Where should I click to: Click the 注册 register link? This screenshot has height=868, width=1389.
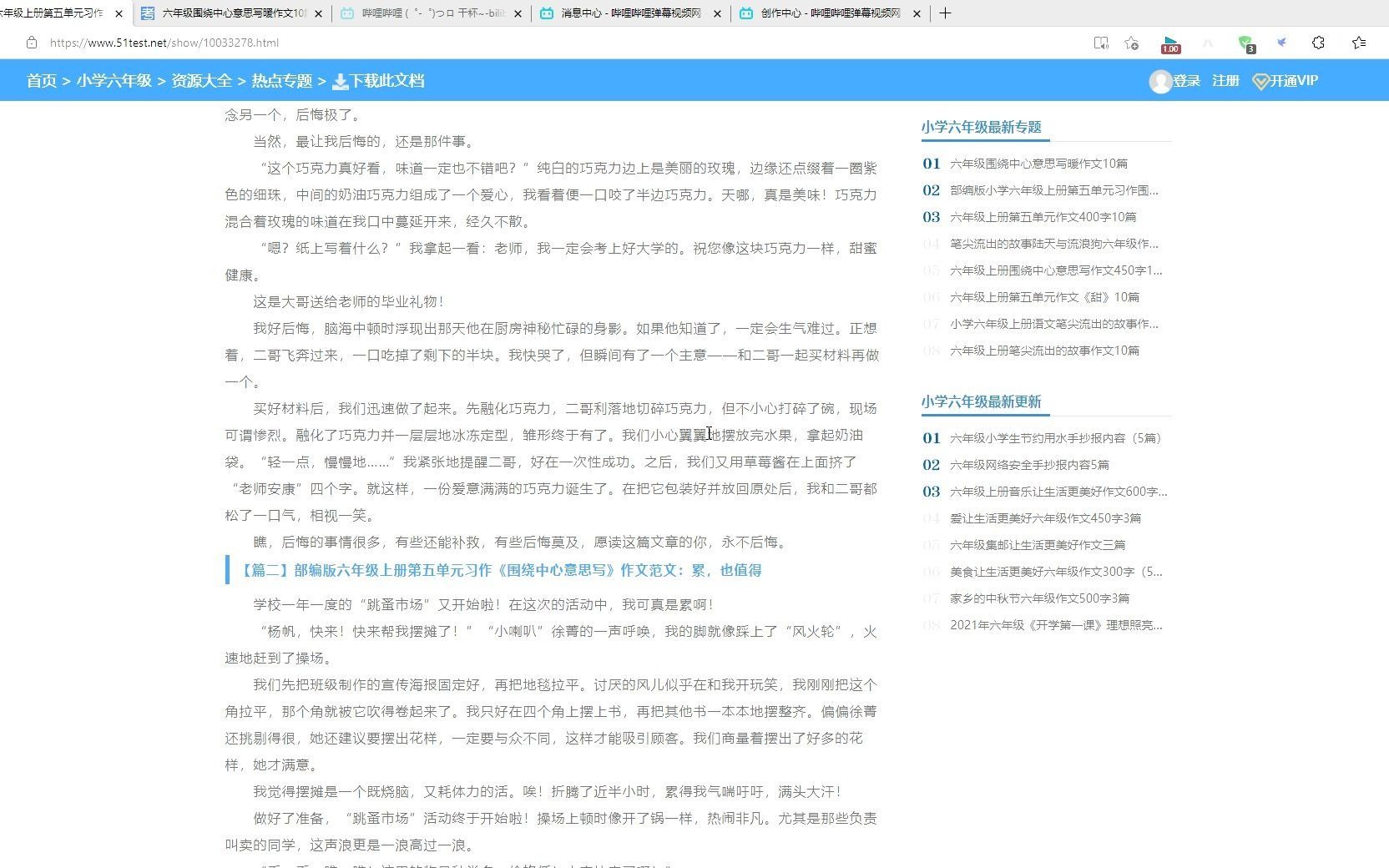coord(1225,81)
